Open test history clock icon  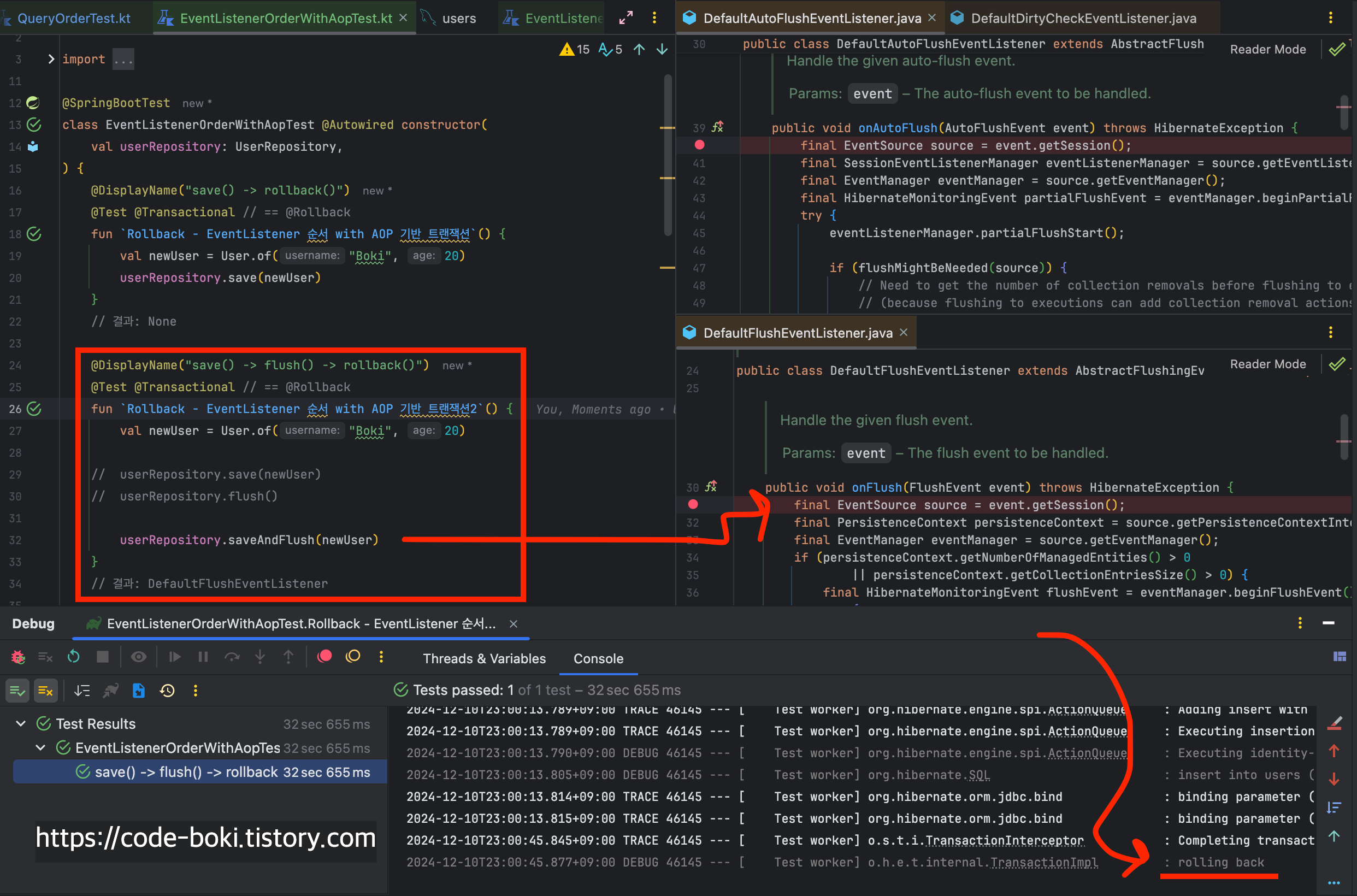[167, 691]
